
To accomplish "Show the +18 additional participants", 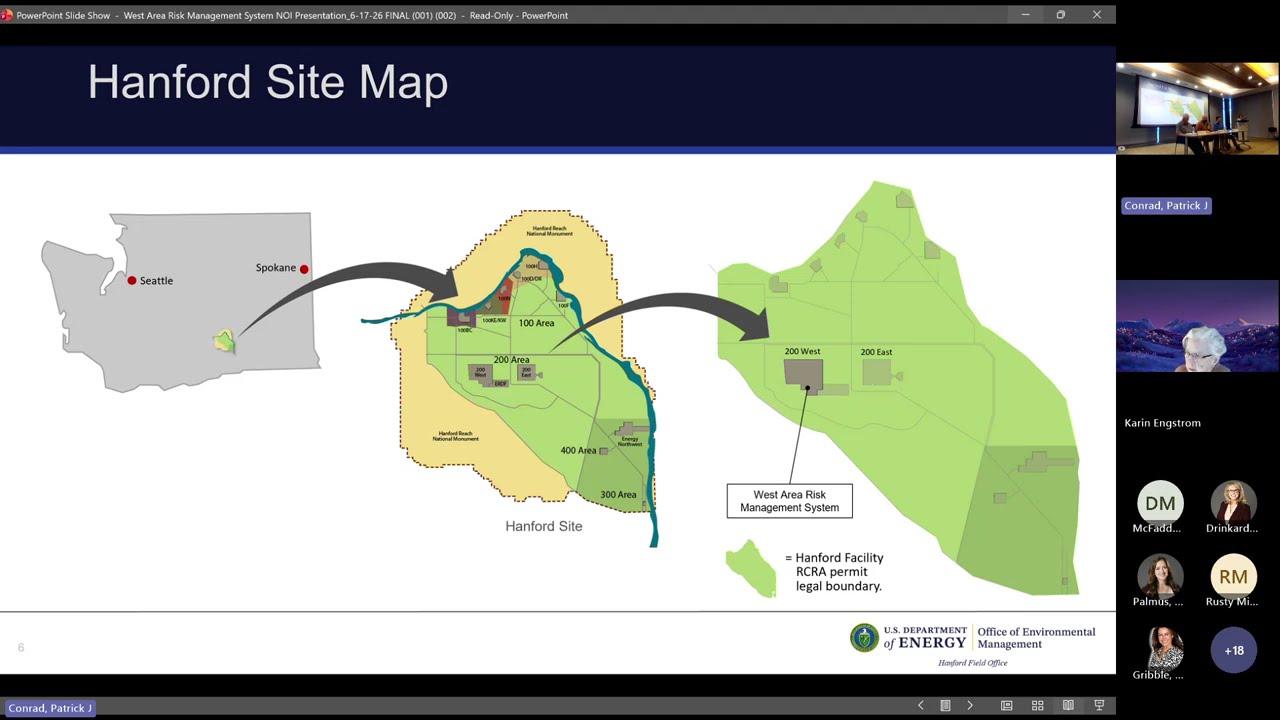I will [x=1233, y=650].
